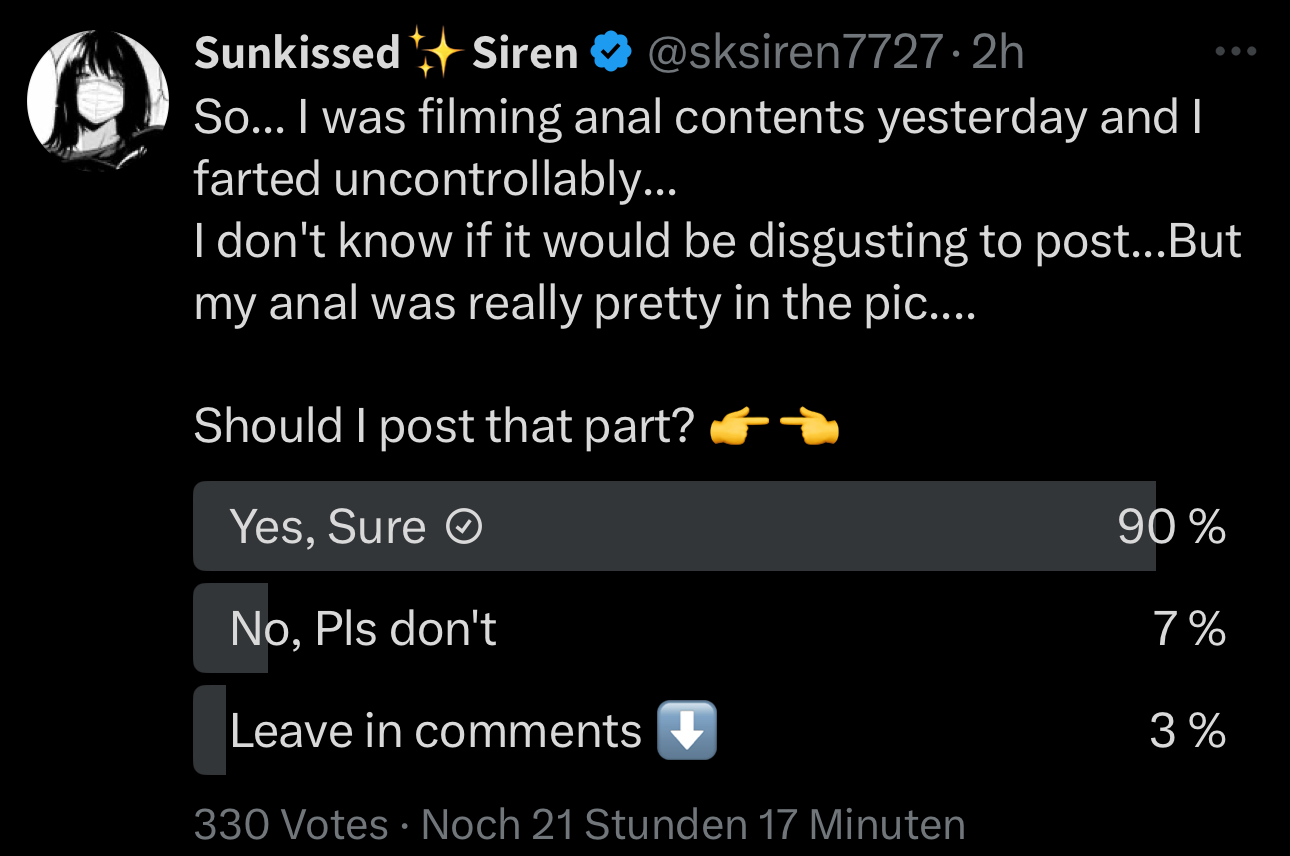Click the "Should I post that part?" text

tap(443, 427)
